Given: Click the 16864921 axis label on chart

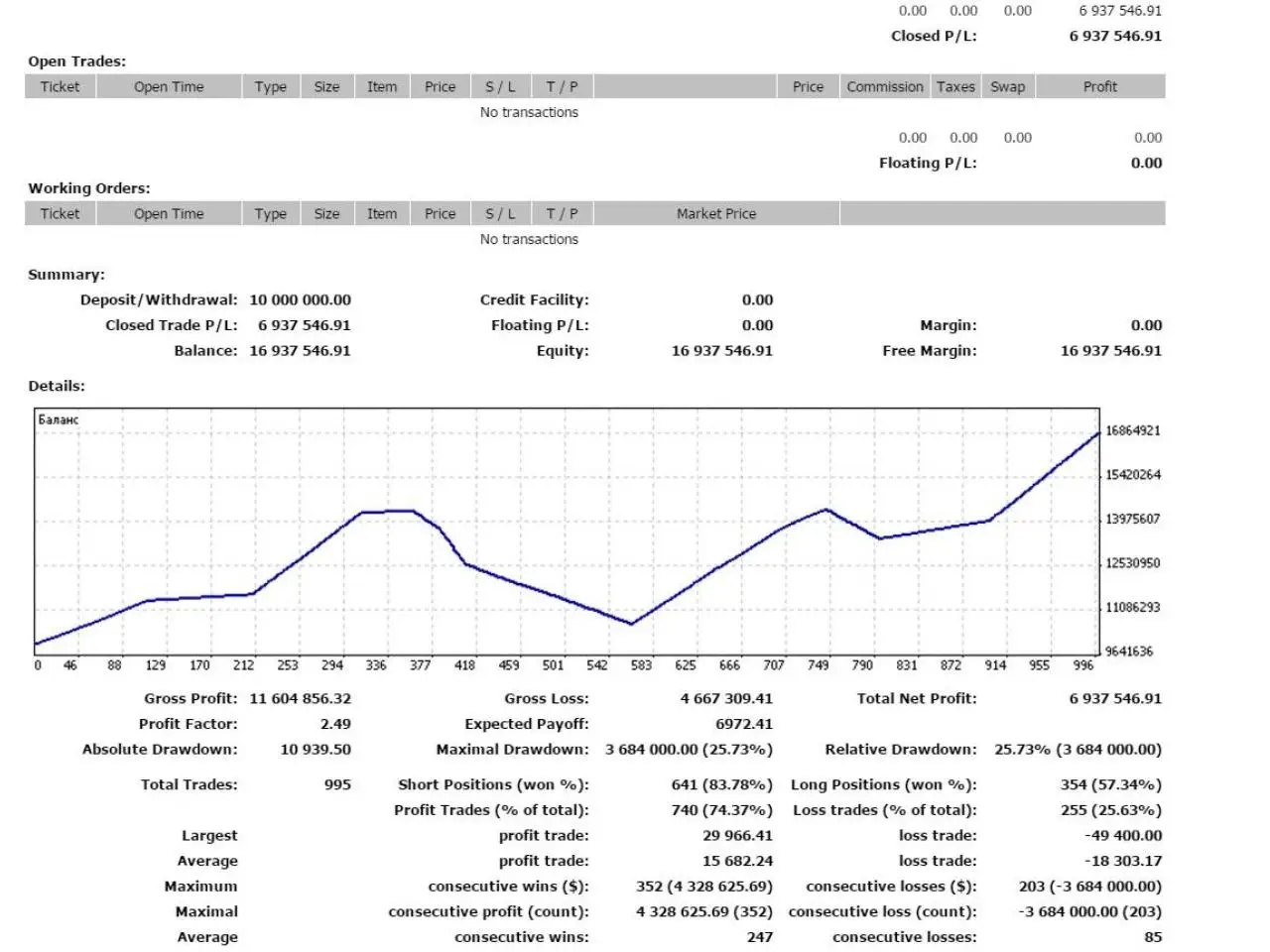Looking at the screenshot, I should pyautogui.click(x=1132, y=431).
